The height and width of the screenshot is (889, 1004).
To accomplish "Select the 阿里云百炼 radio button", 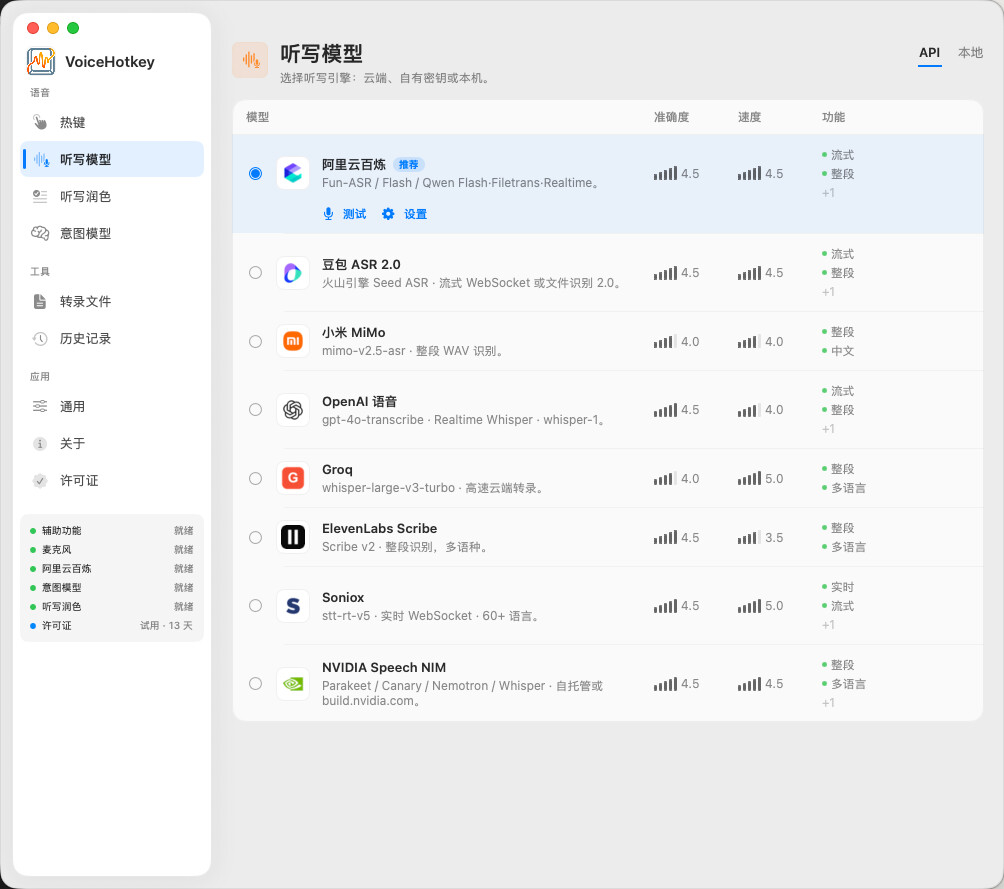I will (x=255, y=174).
